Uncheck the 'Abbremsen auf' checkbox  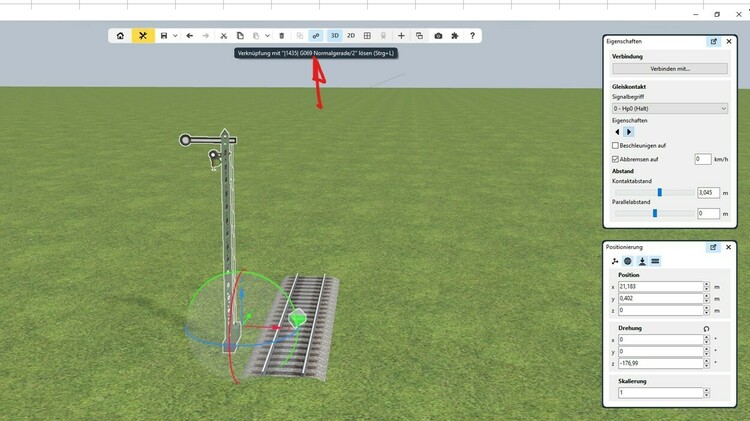point(616,159)
